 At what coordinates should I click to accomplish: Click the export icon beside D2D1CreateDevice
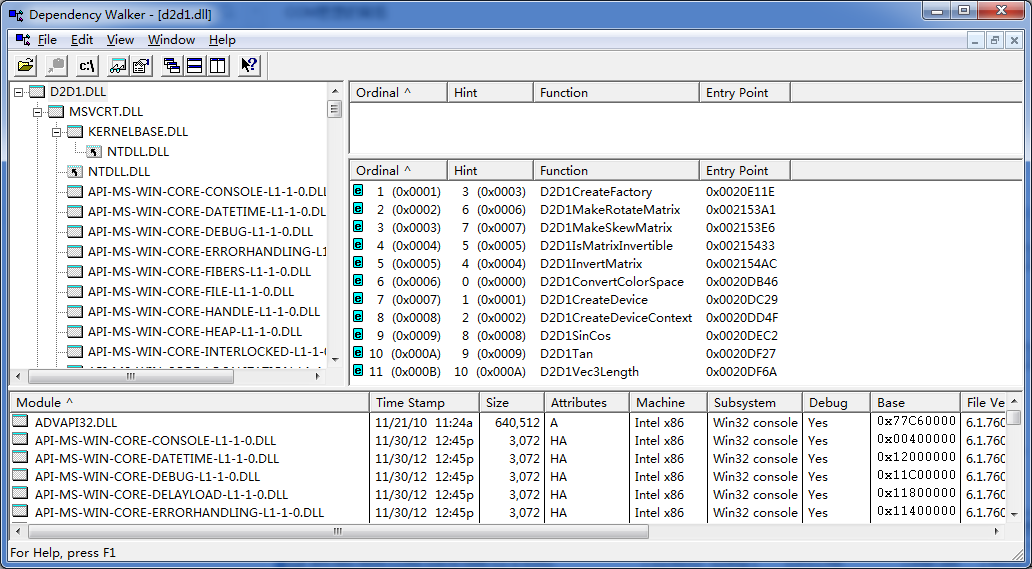(x=358, y=299)
